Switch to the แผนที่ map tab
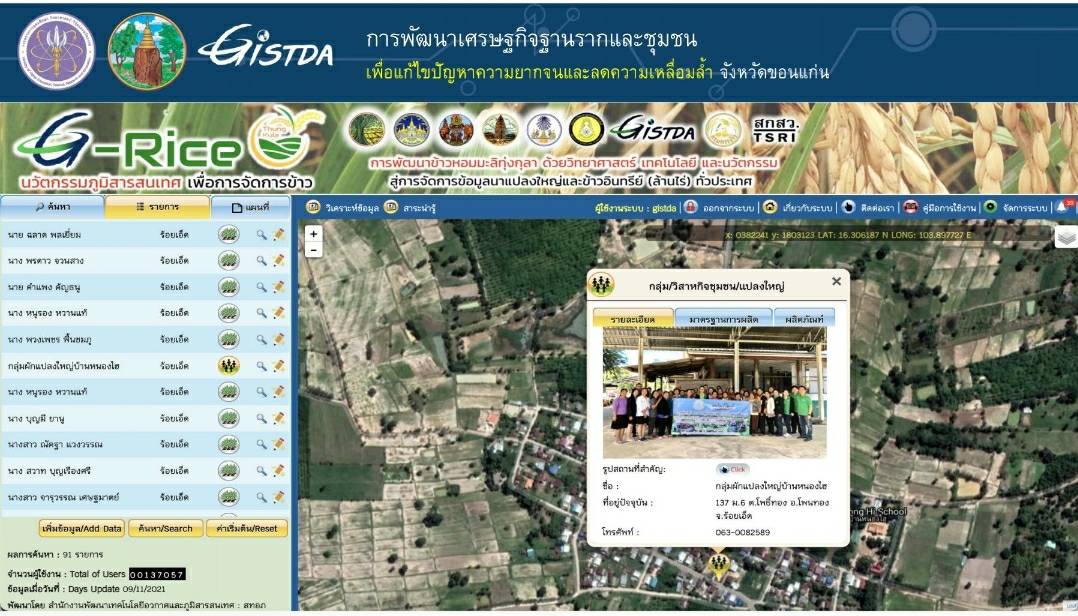This screenshot has width=1078, height=616. [250, 207]
